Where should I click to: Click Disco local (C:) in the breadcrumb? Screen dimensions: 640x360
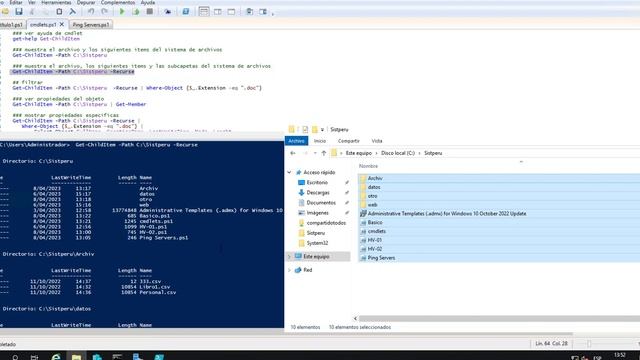point(398,153)
